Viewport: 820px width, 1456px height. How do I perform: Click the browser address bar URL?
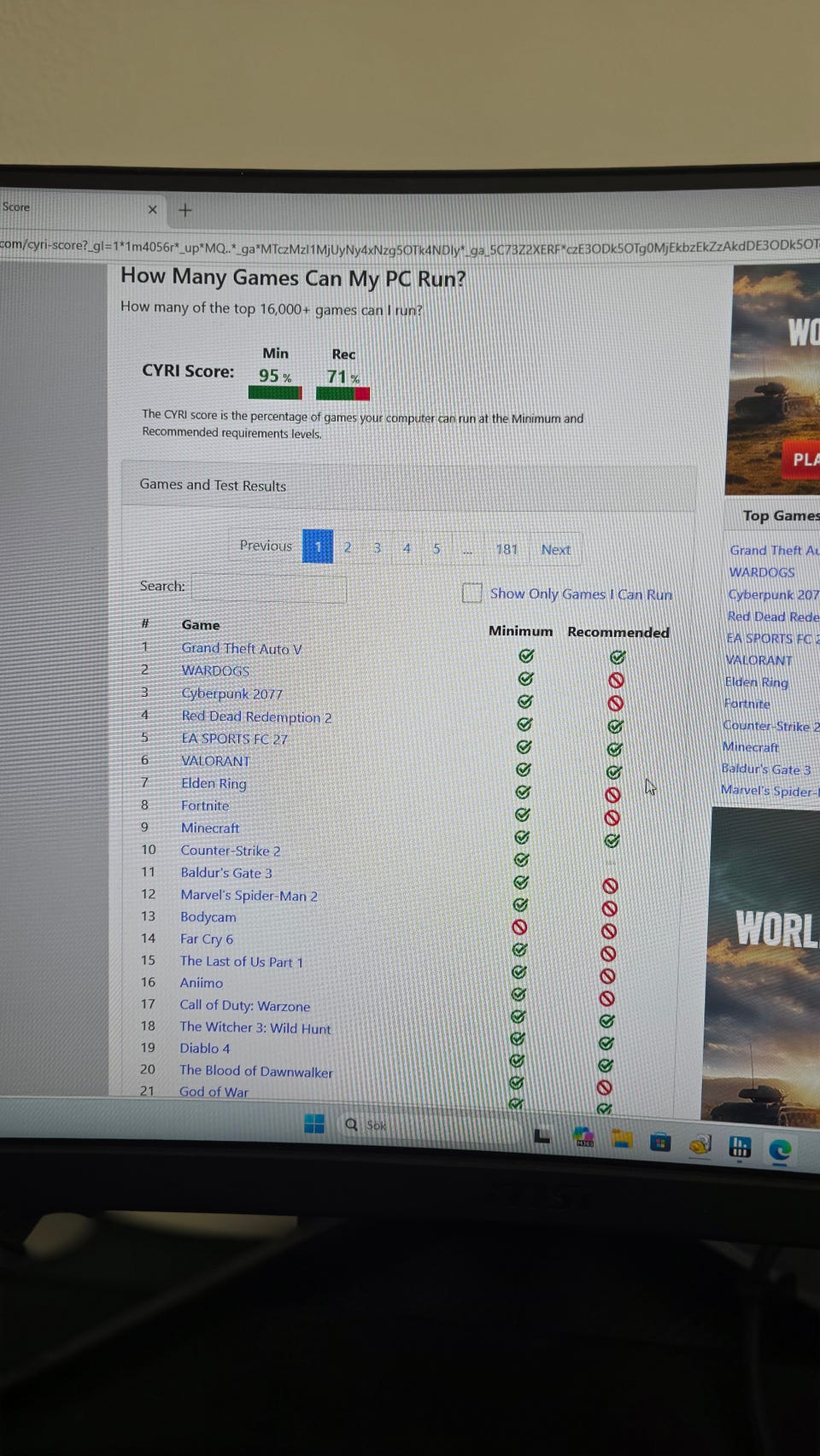coord(410,245)
